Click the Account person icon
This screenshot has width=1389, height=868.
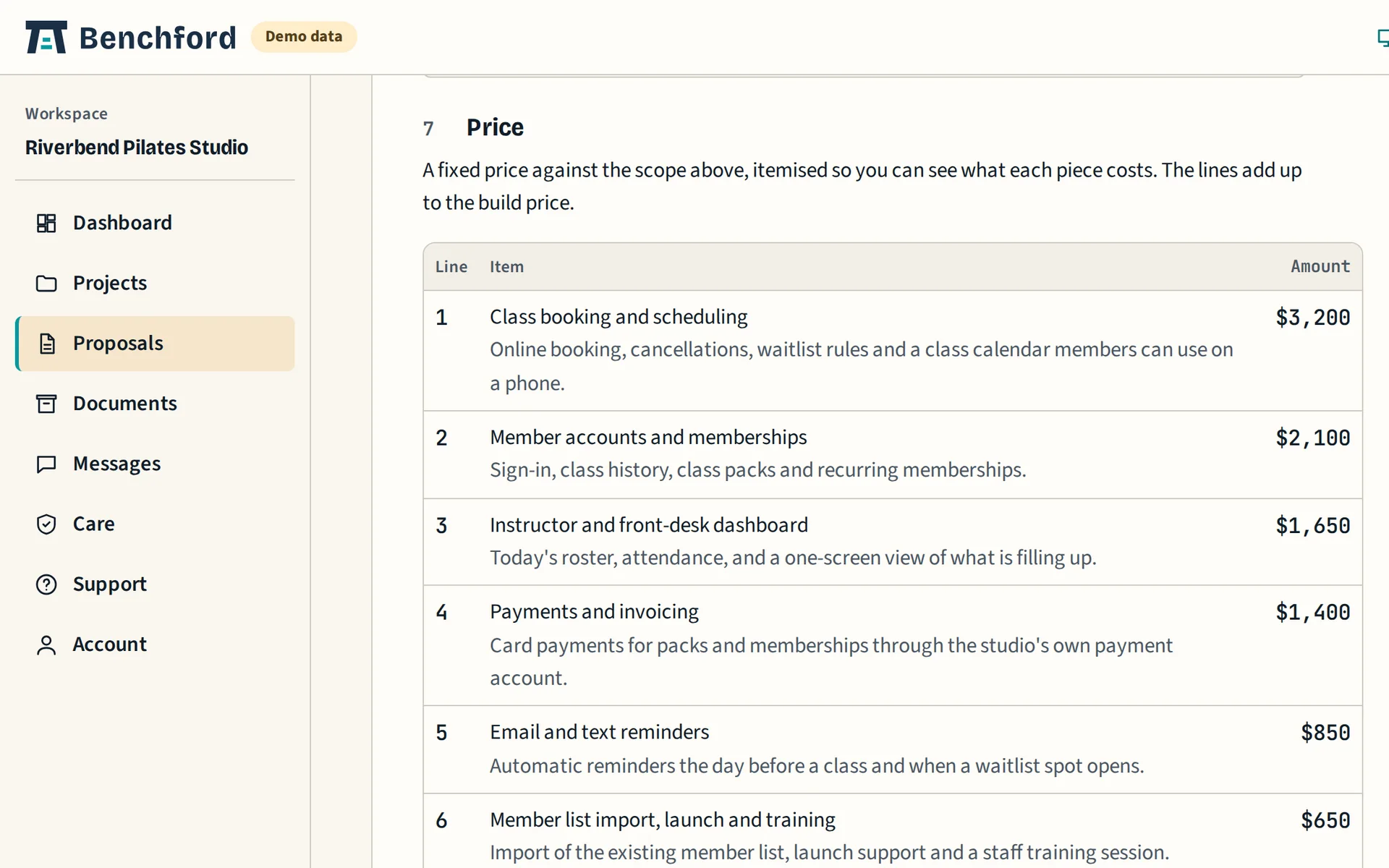[46, 644]
